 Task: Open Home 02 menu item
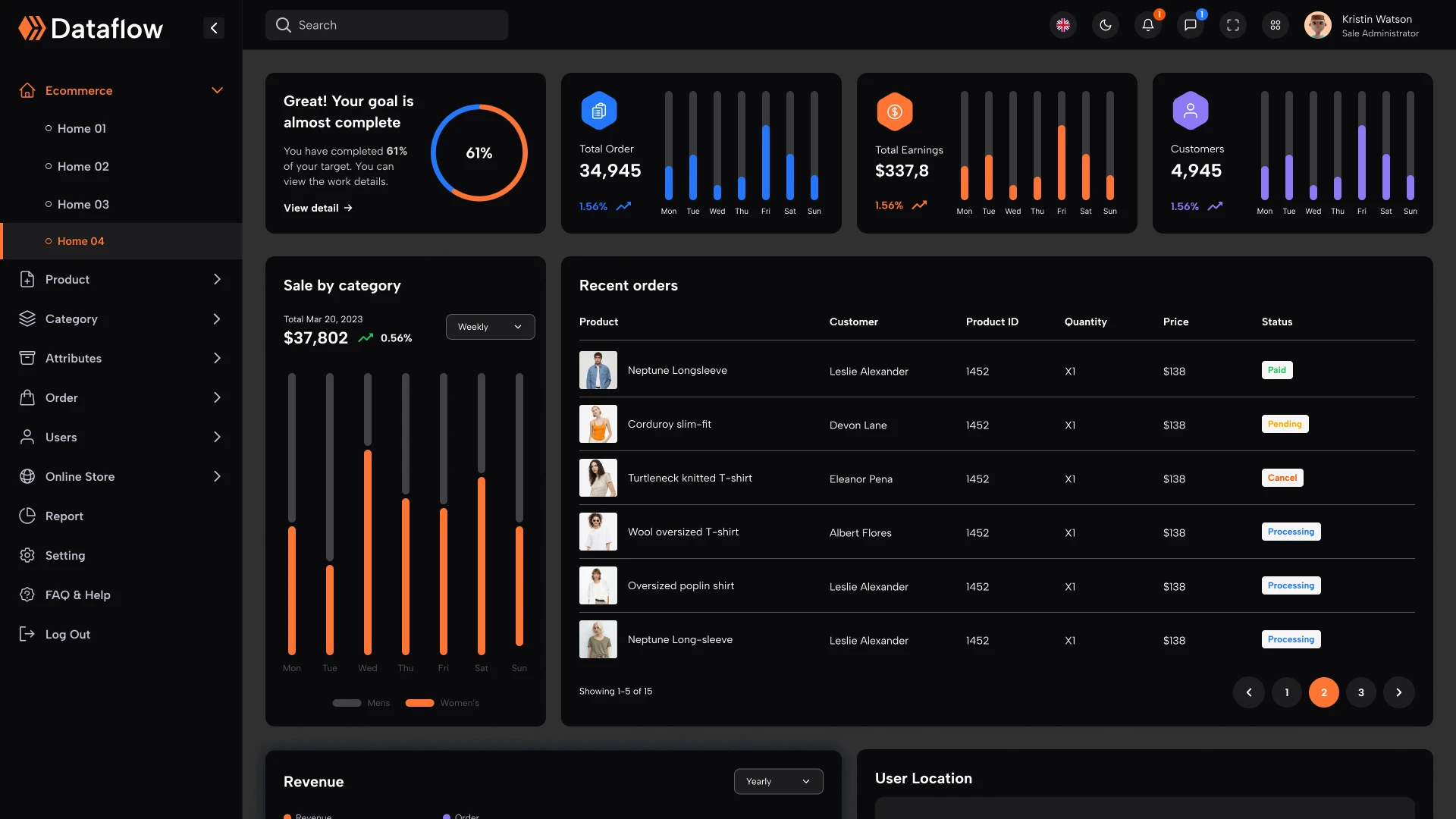pyautogui.click(x=83, y=166)
